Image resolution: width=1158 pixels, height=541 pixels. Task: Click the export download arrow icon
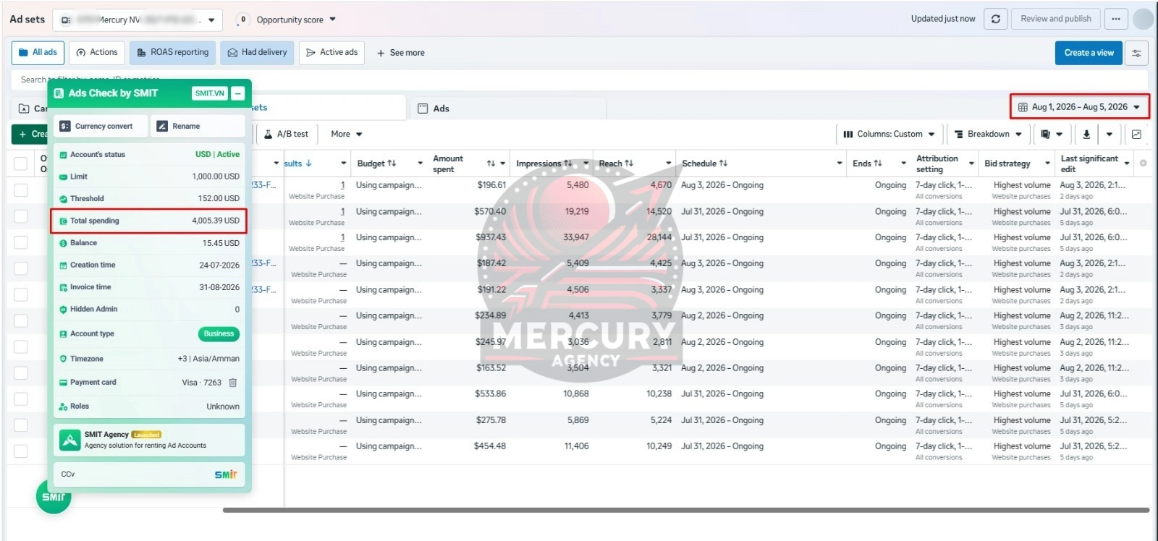pyautogui.click(x=1086, y=134)
